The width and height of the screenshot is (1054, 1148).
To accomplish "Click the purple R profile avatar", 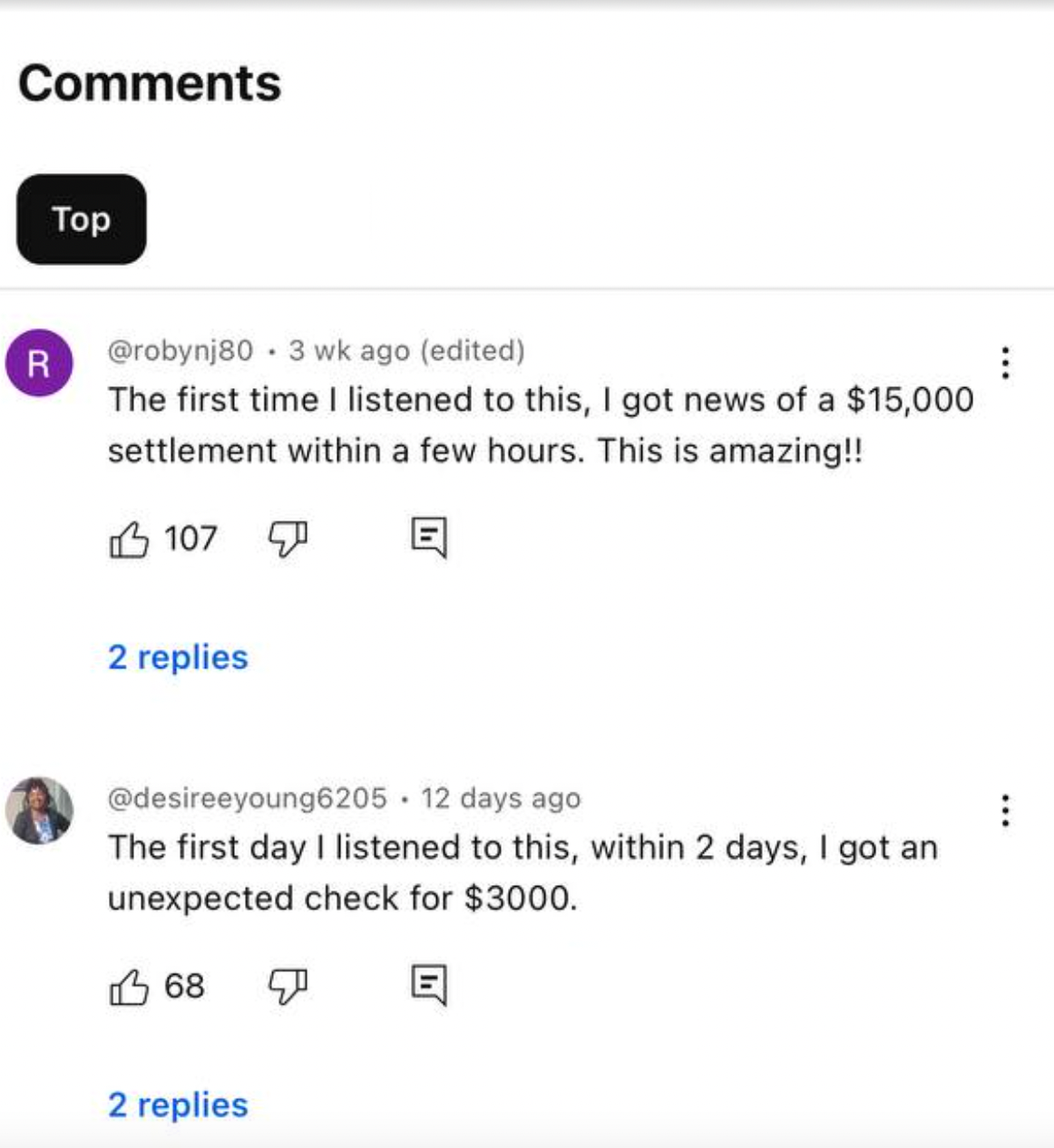I will 39,364.
